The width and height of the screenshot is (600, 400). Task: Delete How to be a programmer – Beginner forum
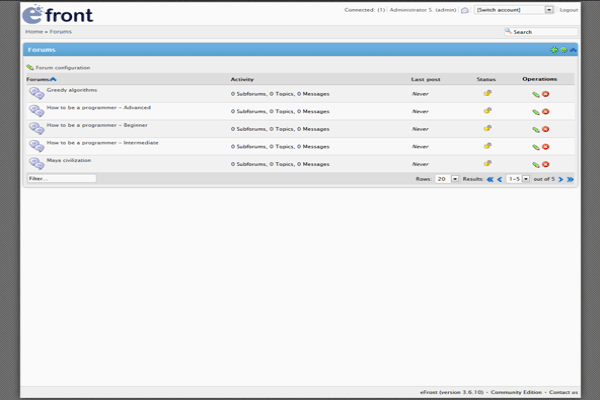pyautogui.click(x=546, y=129)
